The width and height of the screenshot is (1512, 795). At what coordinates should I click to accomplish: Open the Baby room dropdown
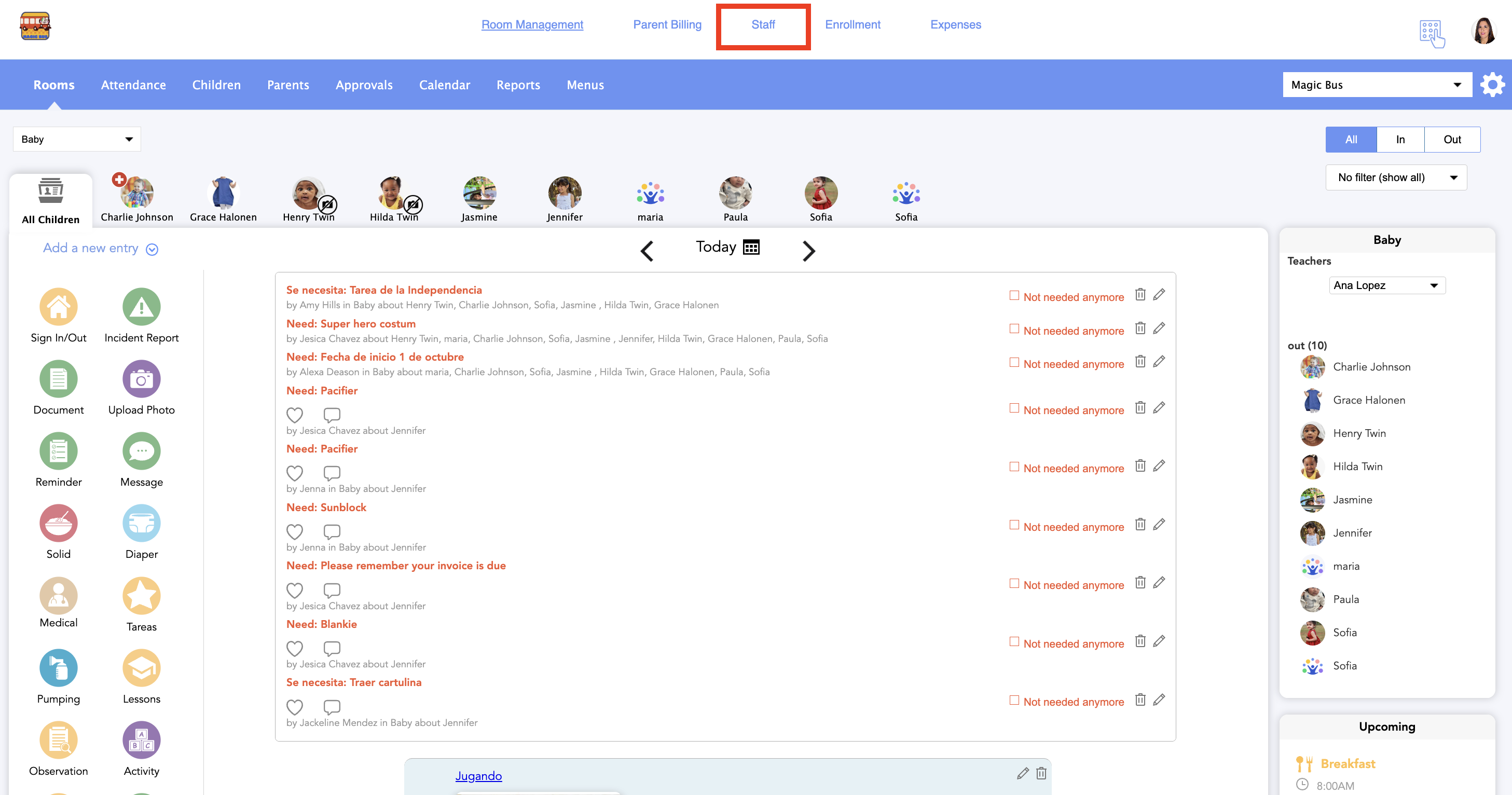77,139
